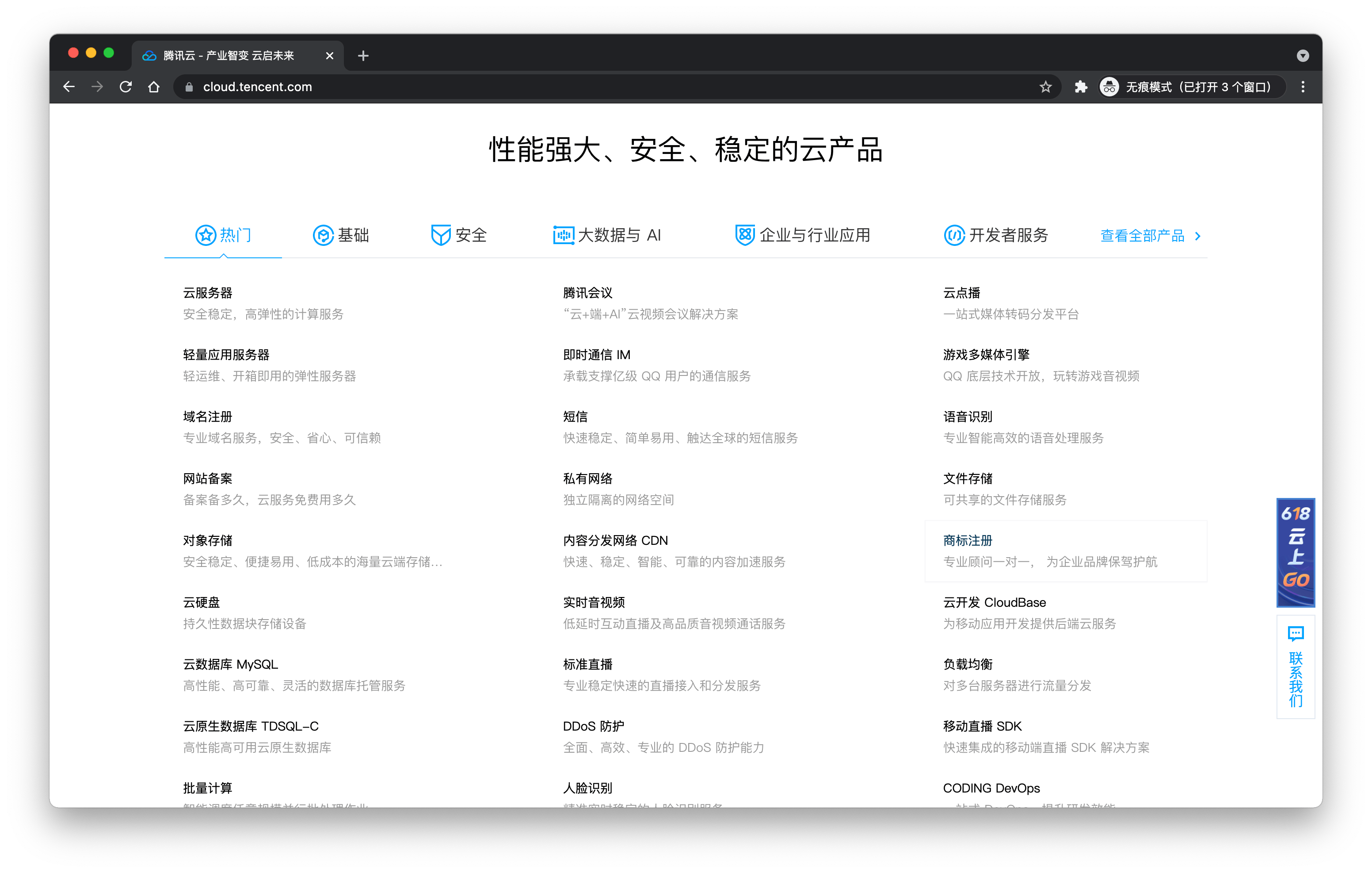Open the 短信 product link
This screenshot has height=873, width=1372.
point(575,416)
